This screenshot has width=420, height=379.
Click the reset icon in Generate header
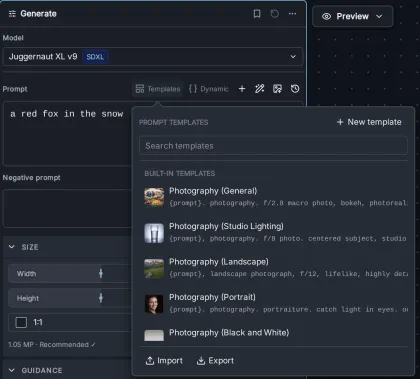point(275,14)
